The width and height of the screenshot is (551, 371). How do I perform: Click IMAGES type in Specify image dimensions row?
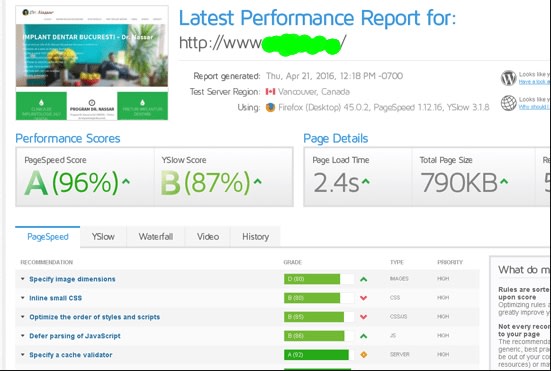(399, 279)
